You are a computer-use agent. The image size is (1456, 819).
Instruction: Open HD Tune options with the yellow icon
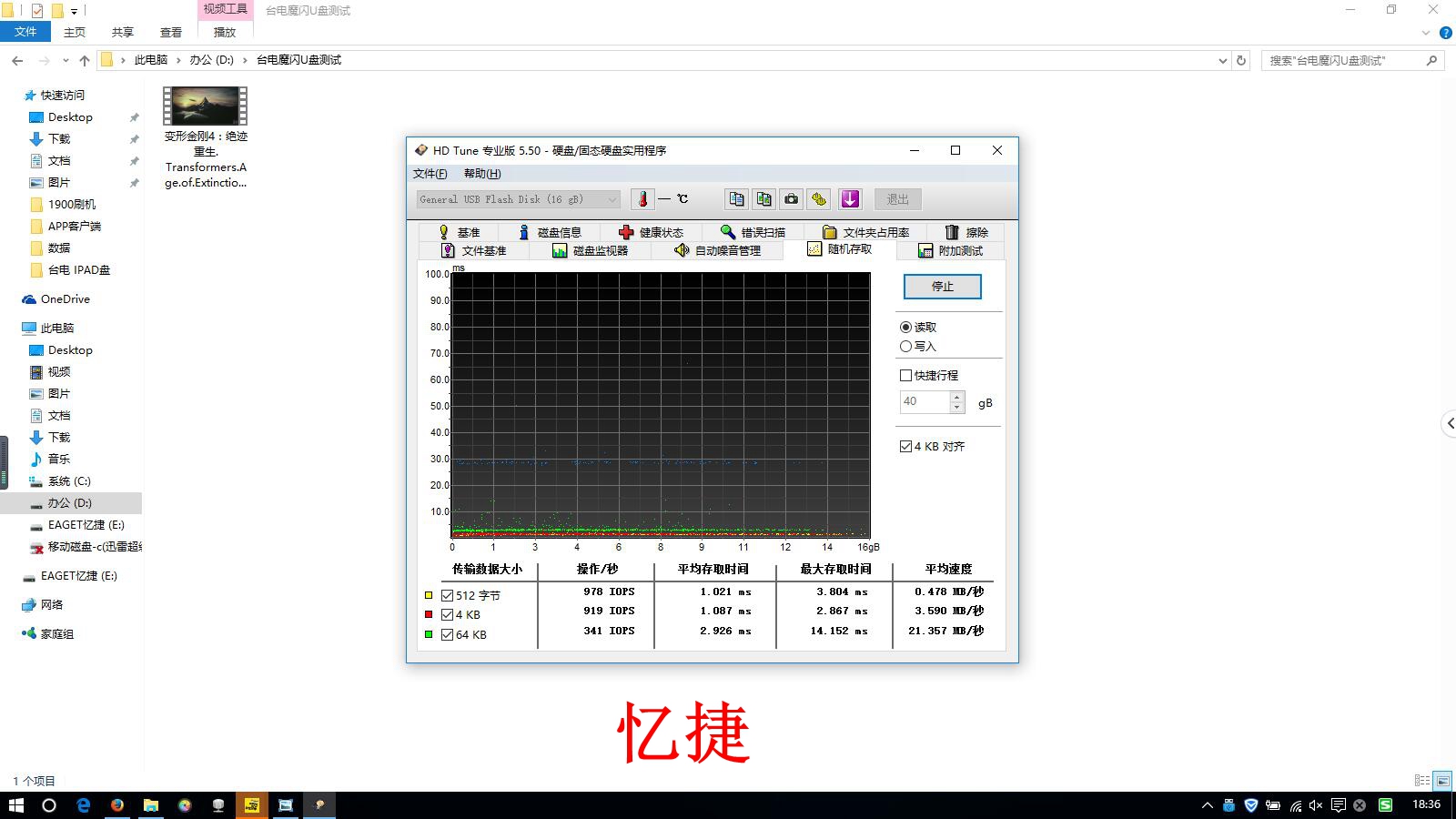pyautogui.click(x=819, y=199)
